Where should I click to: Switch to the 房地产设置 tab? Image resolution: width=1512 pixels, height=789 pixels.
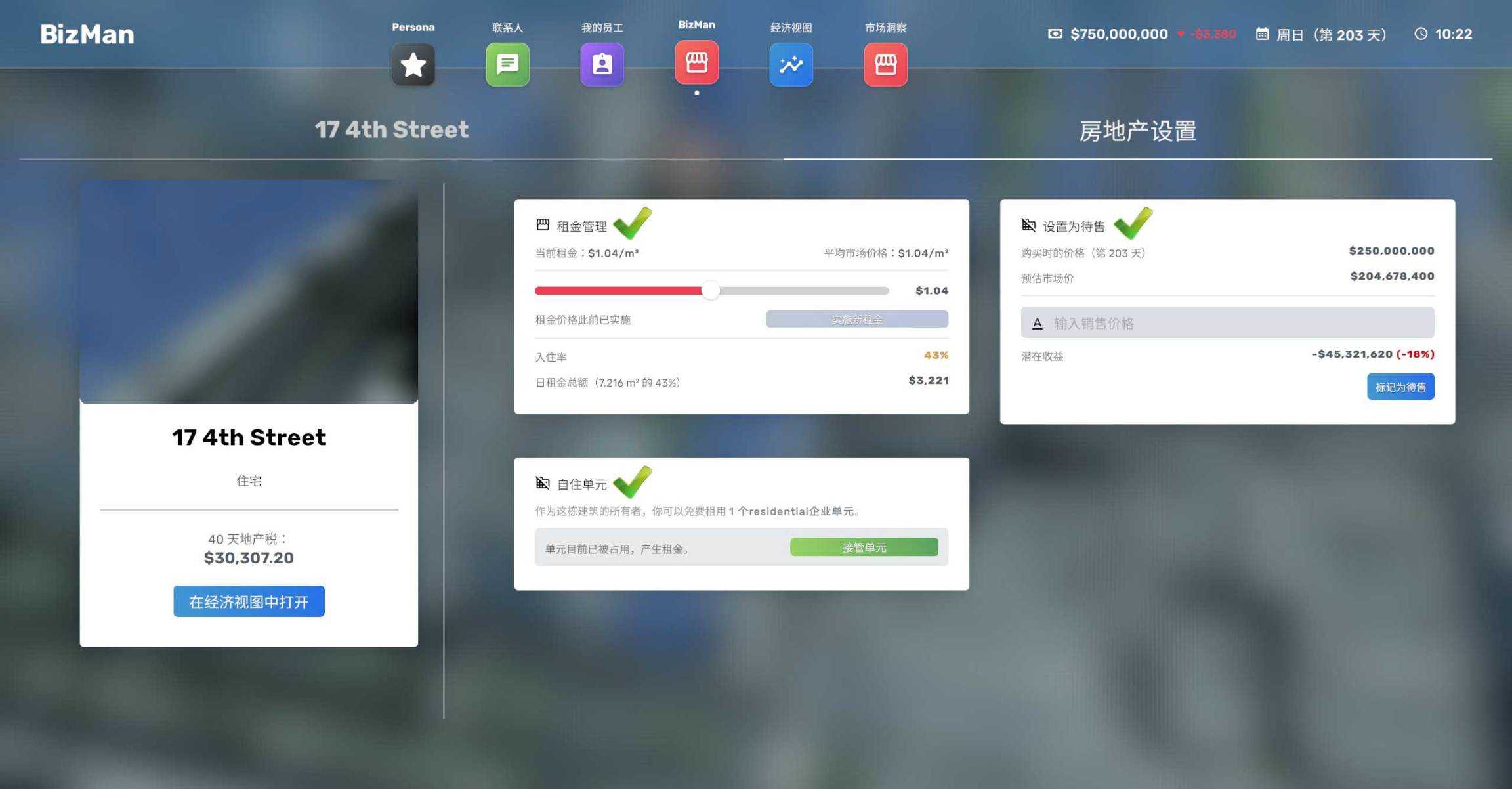point(1137,131)
